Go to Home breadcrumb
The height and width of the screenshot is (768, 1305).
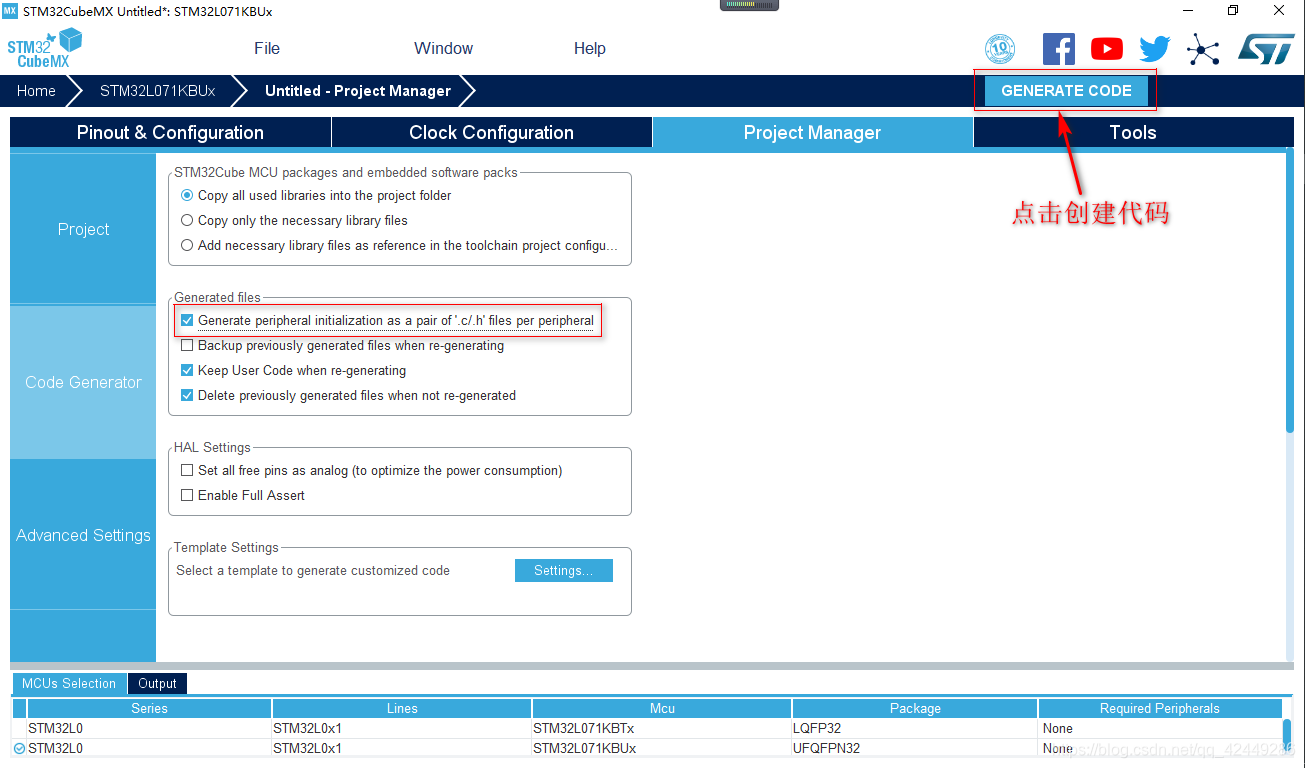[x=36, y=90]
